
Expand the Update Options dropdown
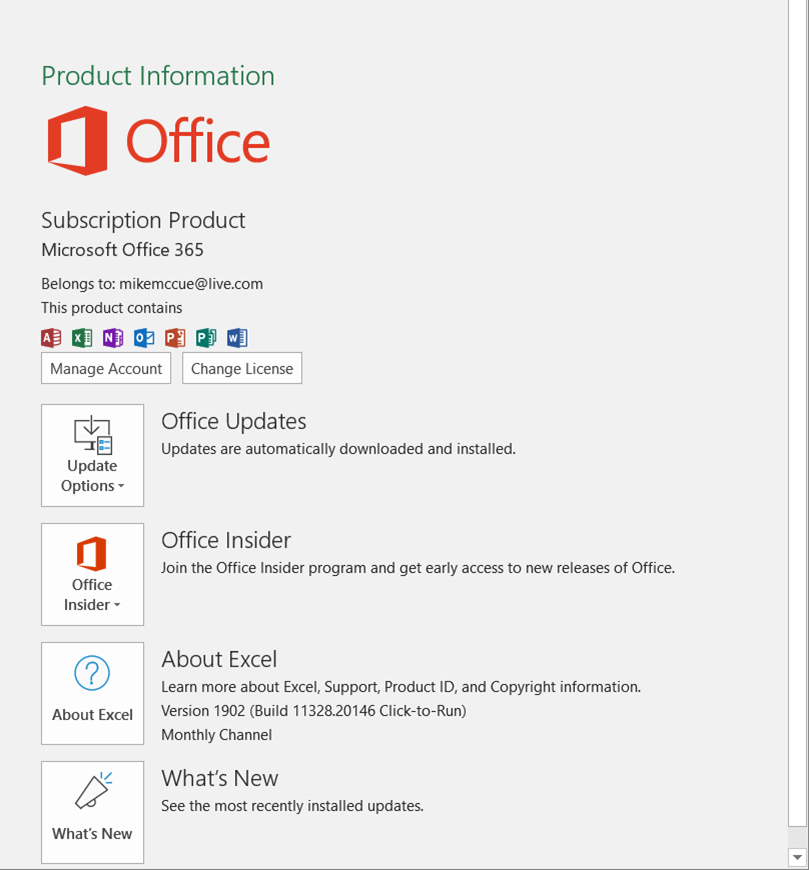[x=93, y=455]
